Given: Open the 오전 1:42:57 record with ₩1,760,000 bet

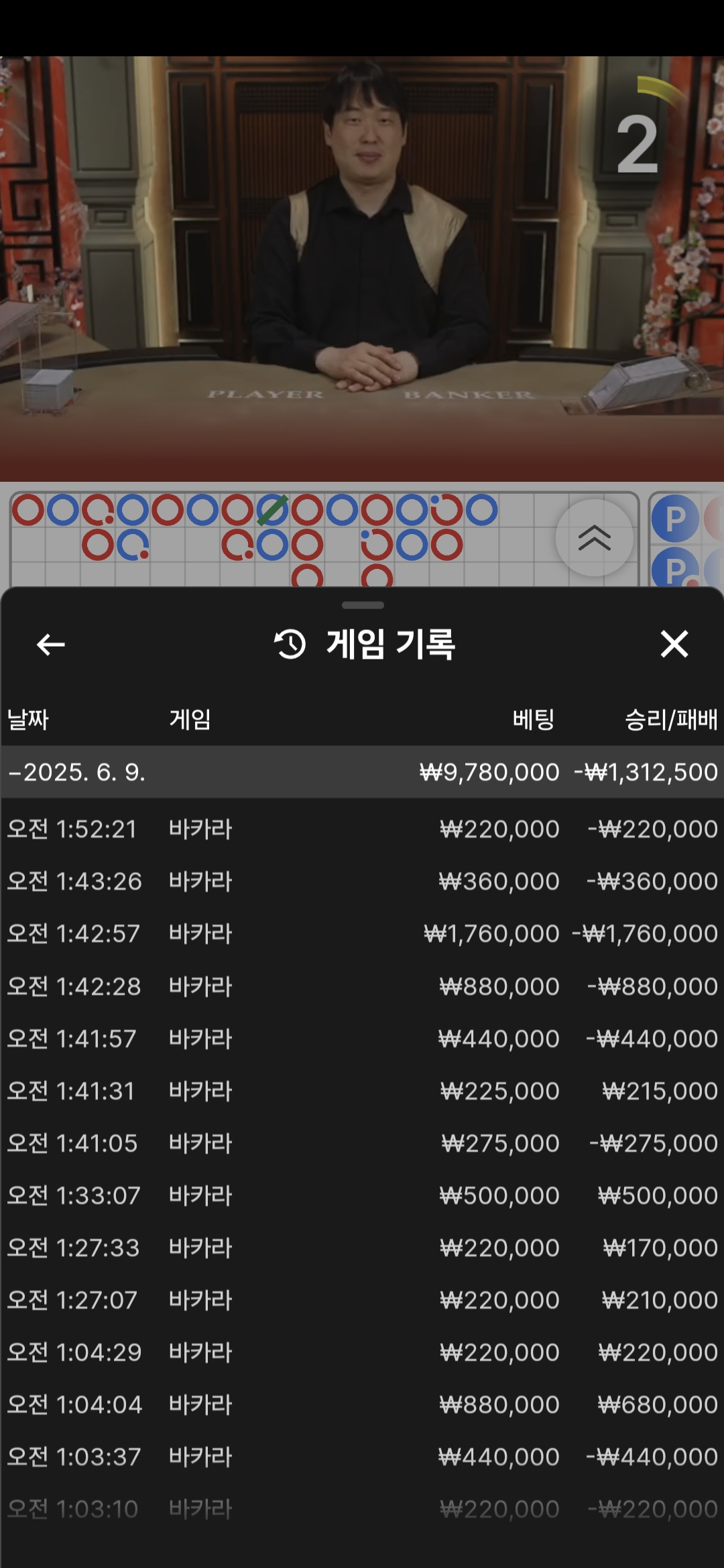Looking at the screenshot, I should 362,934.
